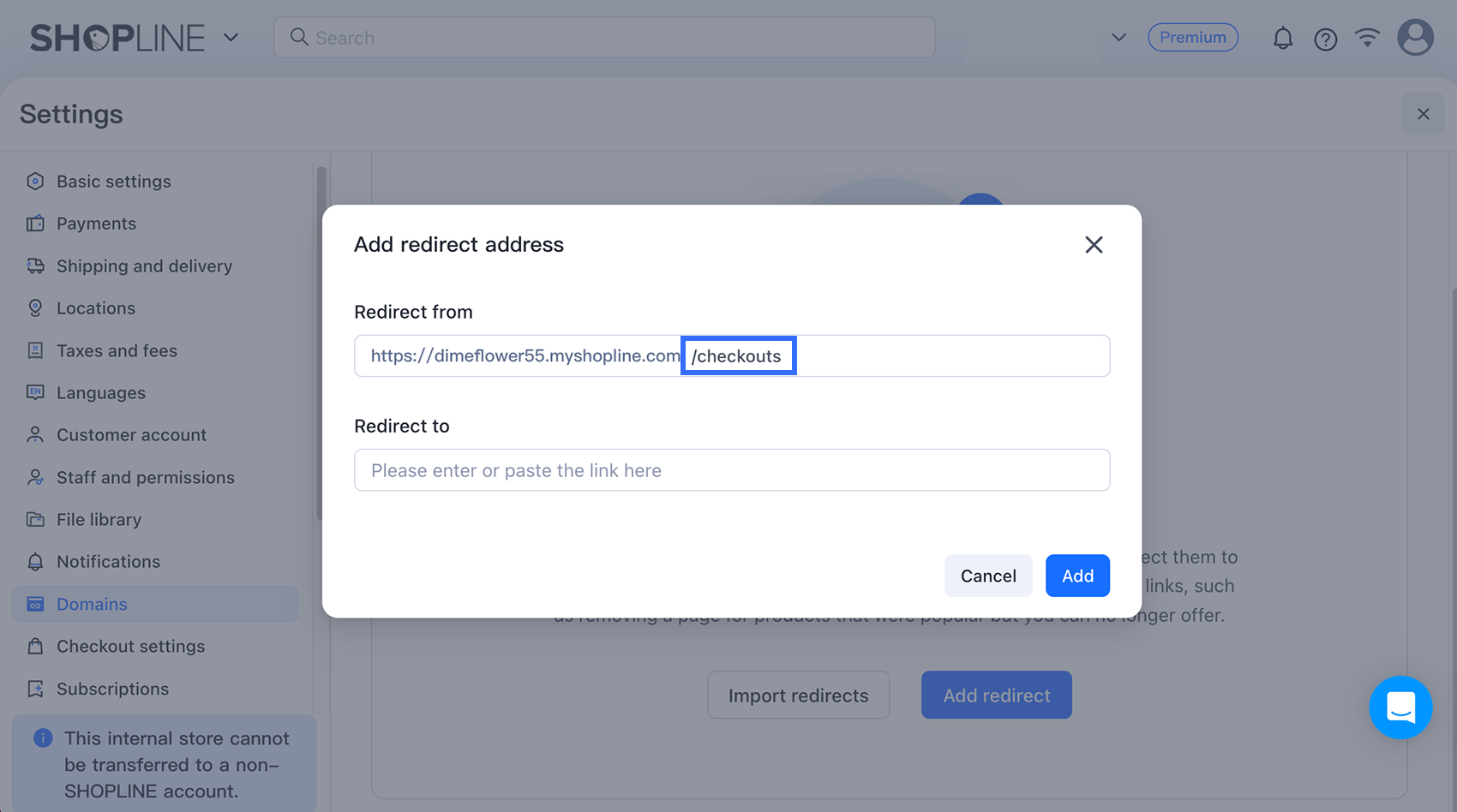The width and height of the screenshot is (1457, 812).
Task: Click the wifi status icon
Action: (1367, 37)
